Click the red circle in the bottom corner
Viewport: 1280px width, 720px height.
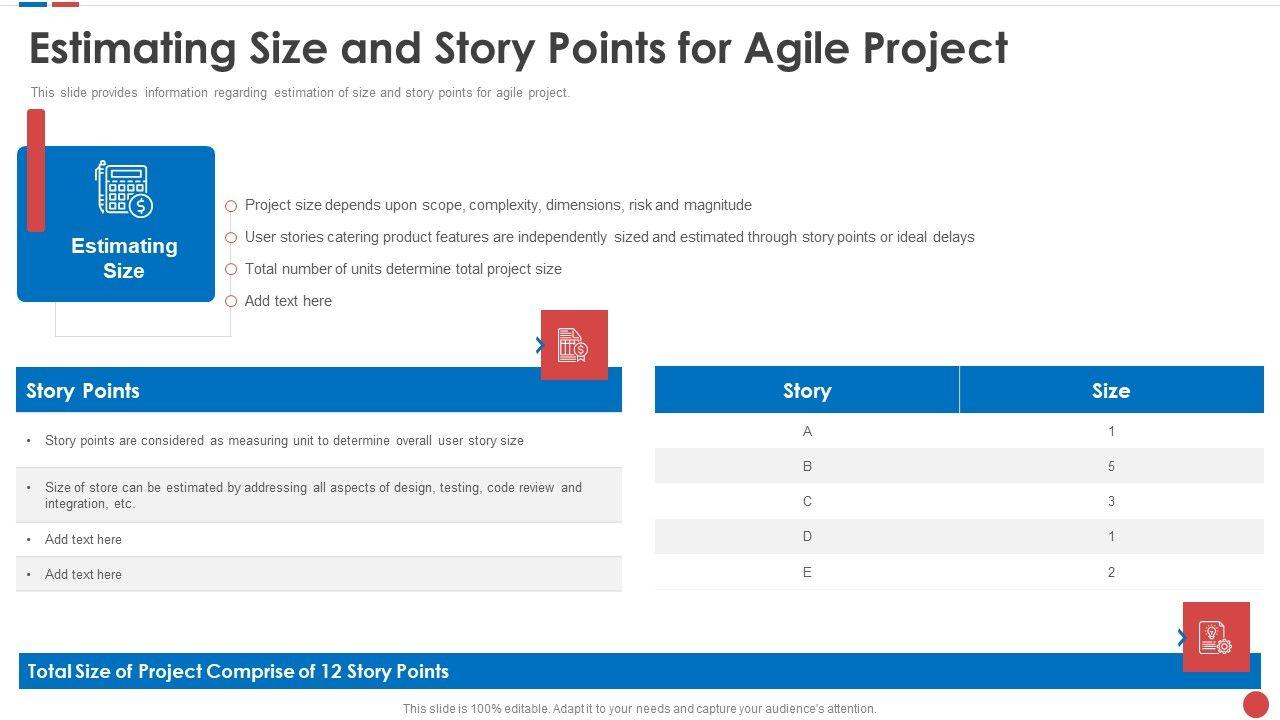[1256, 704]
